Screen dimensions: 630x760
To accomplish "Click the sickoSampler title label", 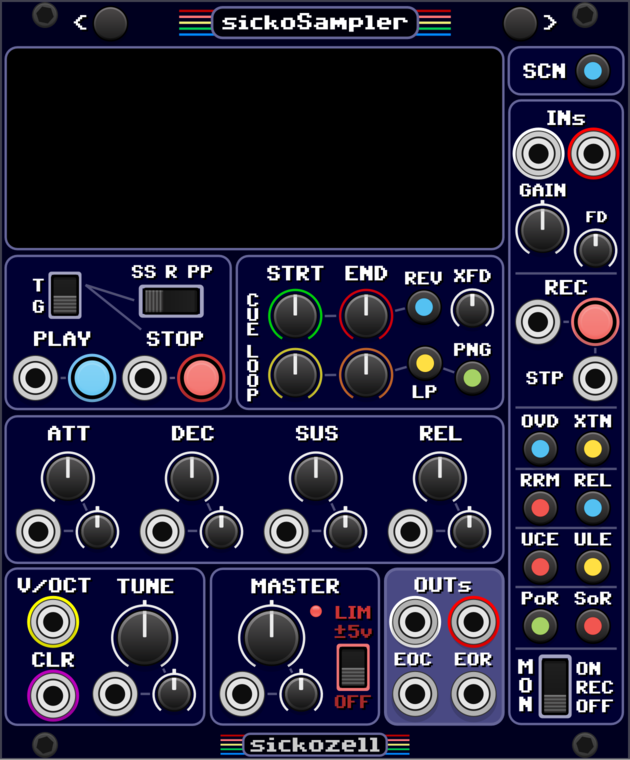I will click(x=315, y=23).
